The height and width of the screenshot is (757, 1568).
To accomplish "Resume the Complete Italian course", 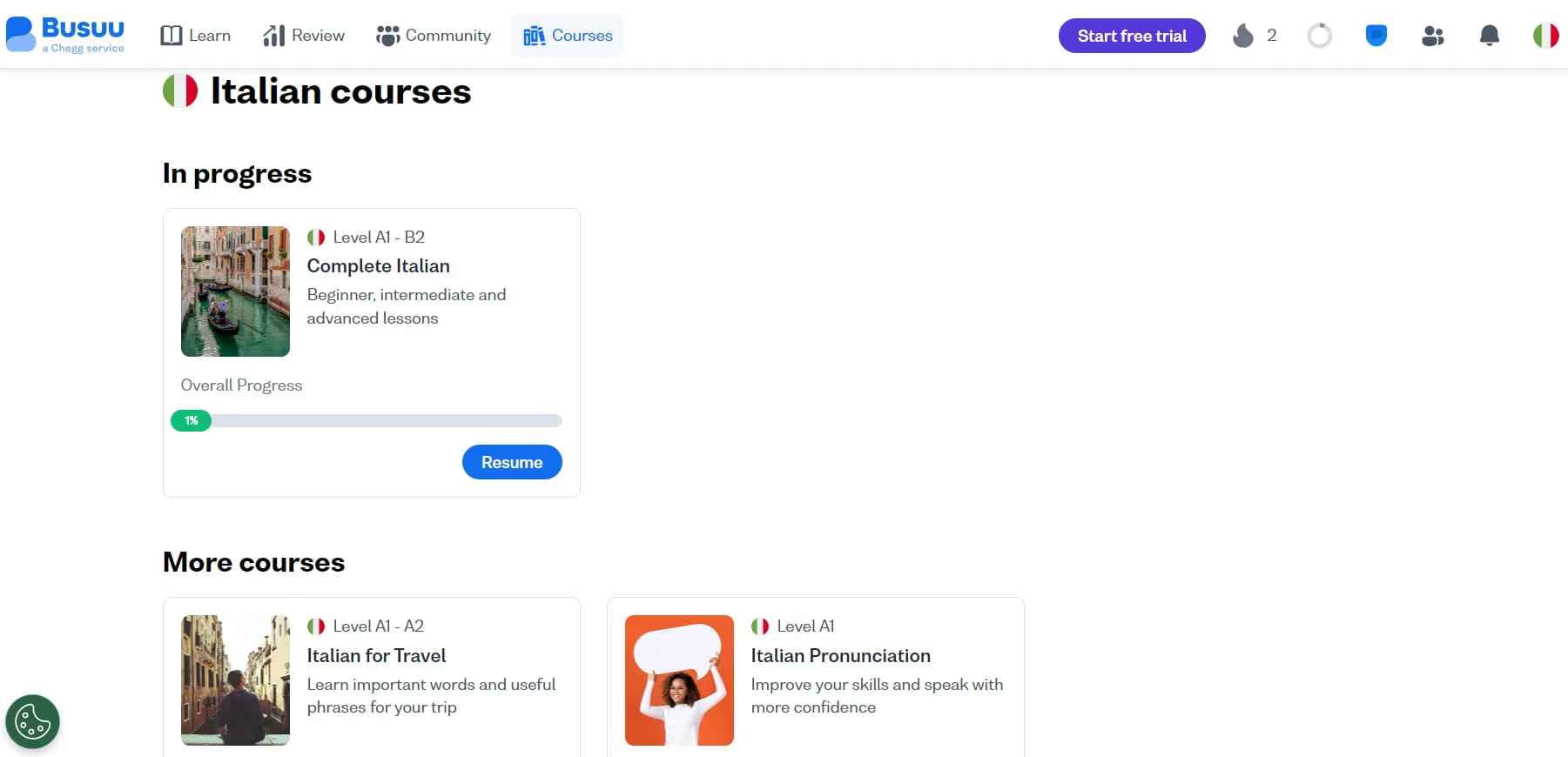I will click(511, 462).
